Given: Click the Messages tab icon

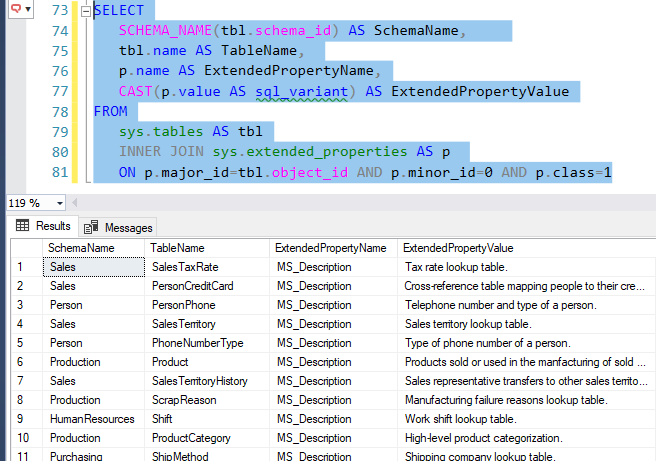Looking at the screenshot, I should point(91,227).
